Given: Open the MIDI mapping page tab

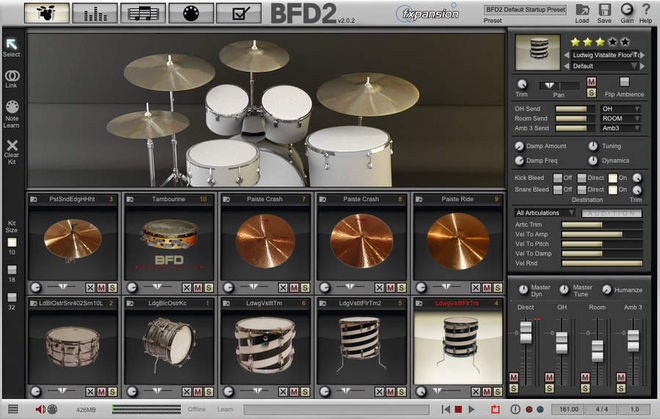Looking at the screenshot, I should [x=191, y=13].
